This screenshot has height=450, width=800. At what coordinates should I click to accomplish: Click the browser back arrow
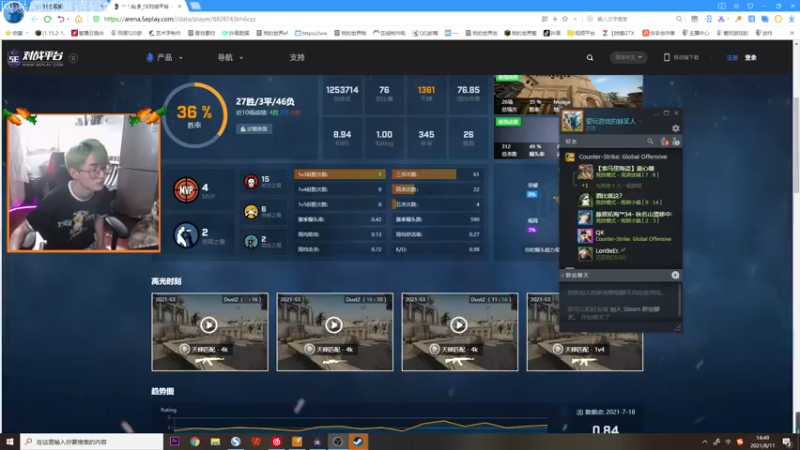pyautogui.click(x=34, y=19)
